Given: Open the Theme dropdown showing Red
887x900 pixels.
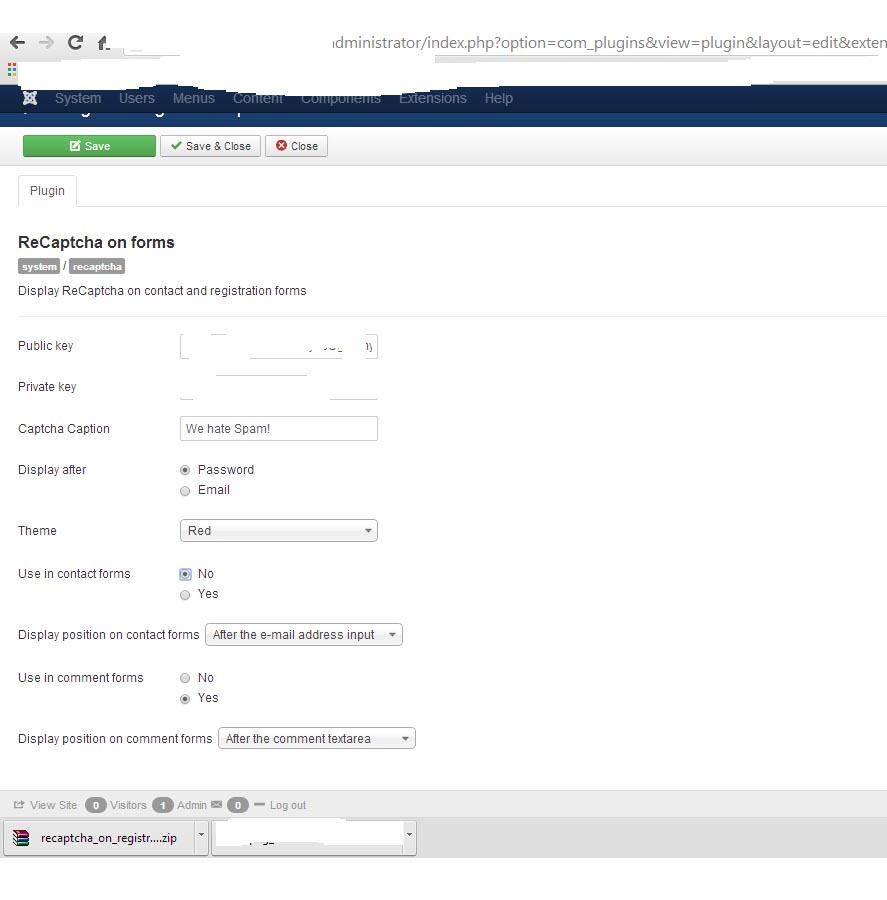Looking at the screenshot, I should (x=278, y=530).
